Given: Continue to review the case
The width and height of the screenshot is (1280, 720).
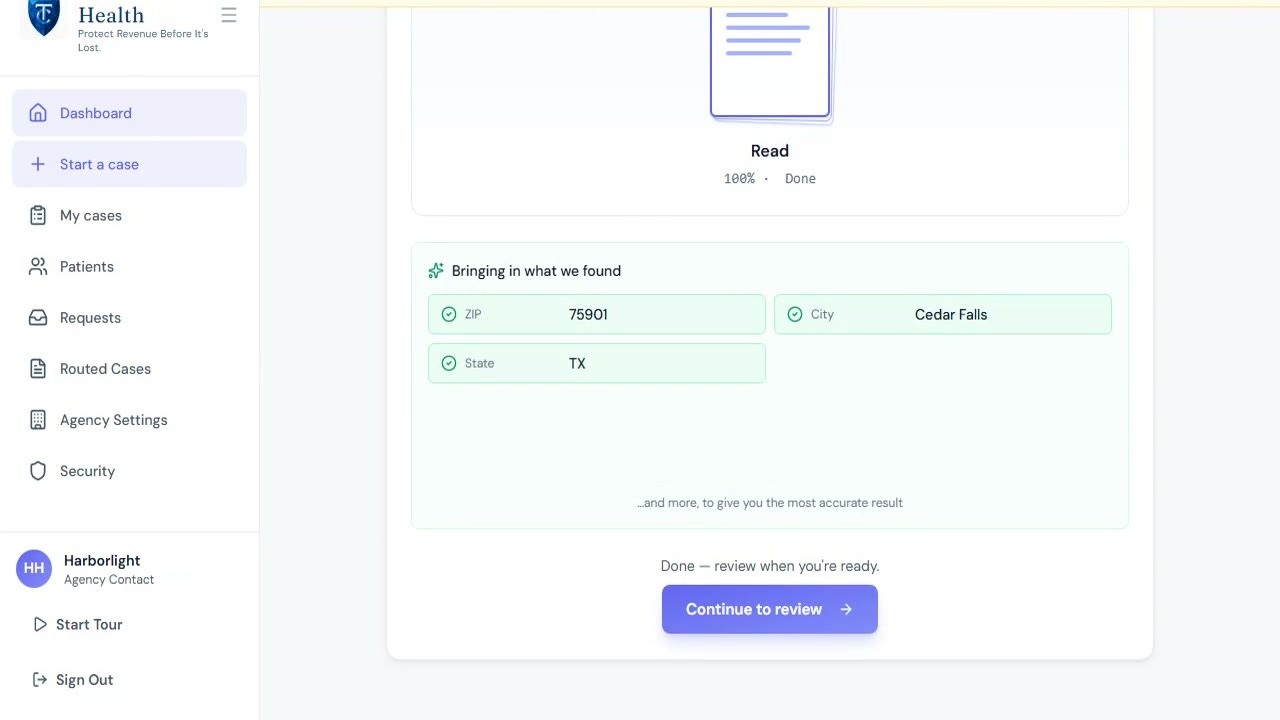Looking at the screenshot, I should [770, 609].
